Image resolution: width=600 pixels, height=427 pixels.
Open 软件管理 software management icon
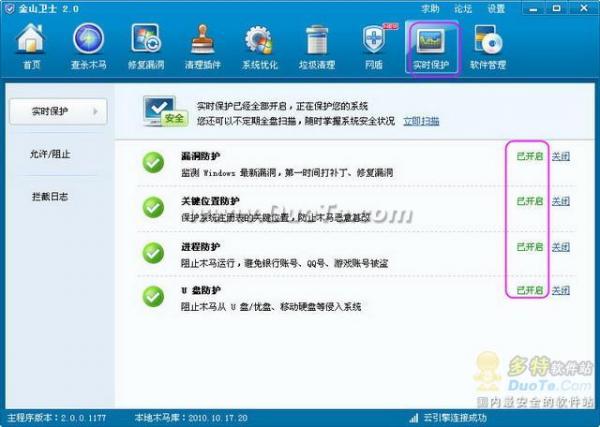point(488,47)
